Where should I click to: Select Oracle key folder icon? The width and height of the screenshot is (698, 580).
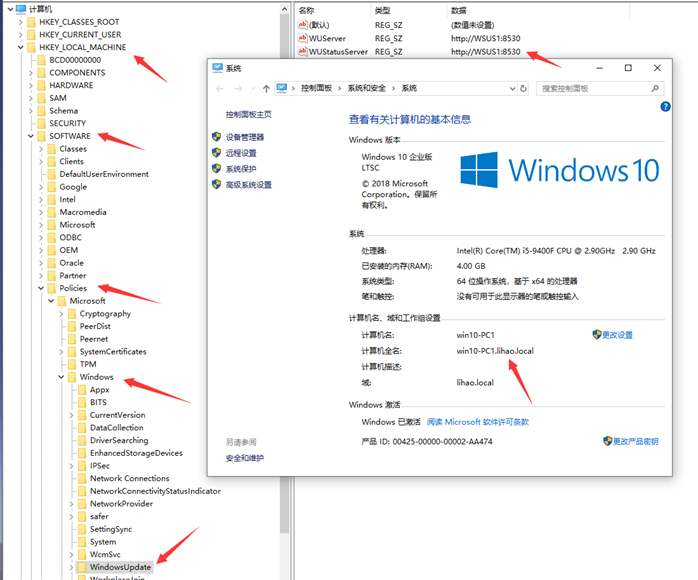click(52, 263)
